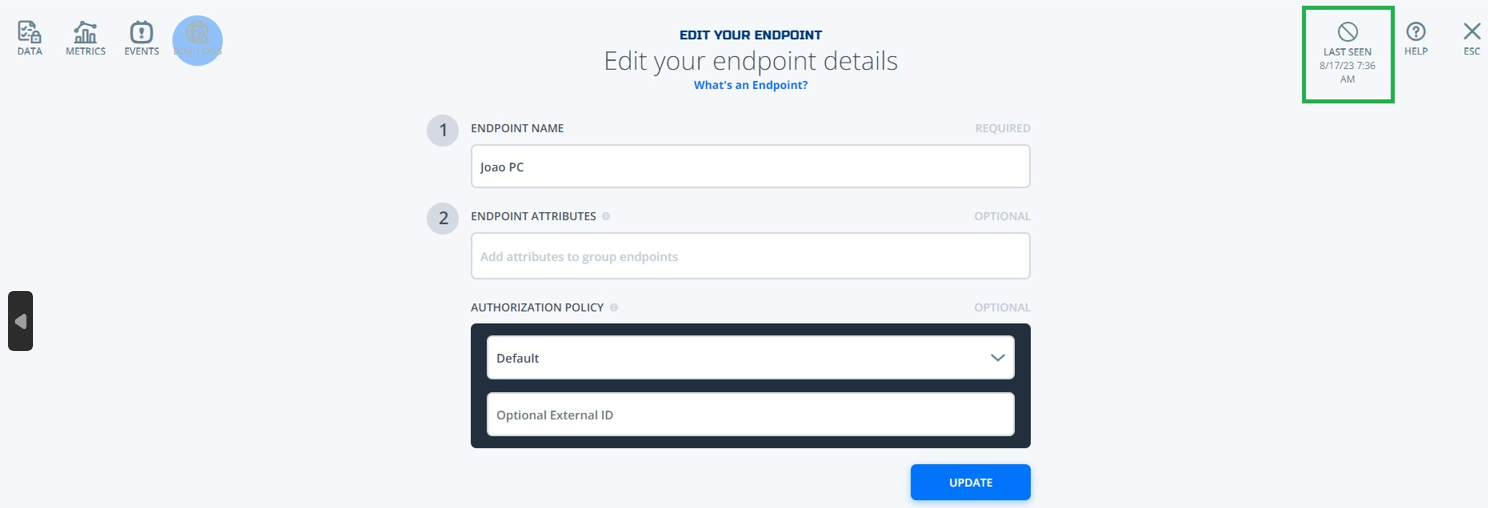Click the attributes field to group endpoints
This screenshot has width=1488, height=508.
click(x=751, y=256)
